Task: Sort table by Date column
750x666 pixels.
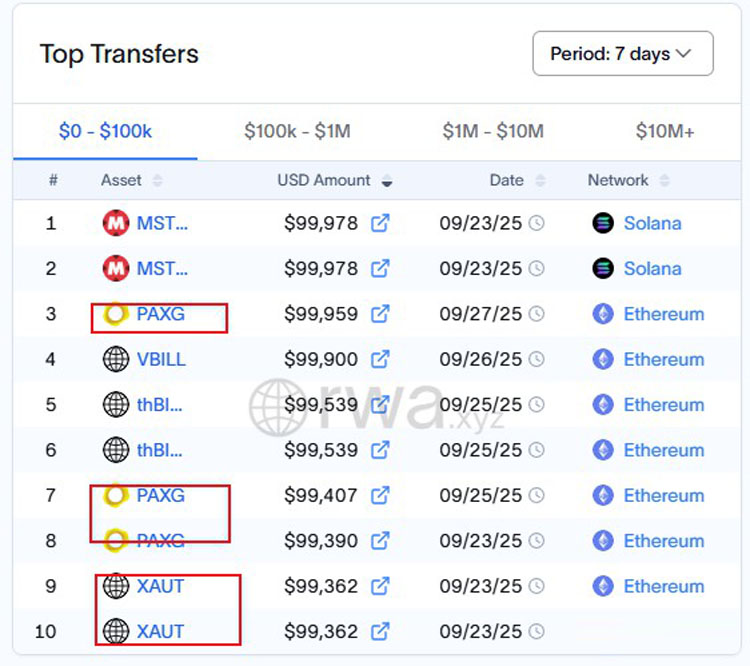Action: (x=541, y=181)
